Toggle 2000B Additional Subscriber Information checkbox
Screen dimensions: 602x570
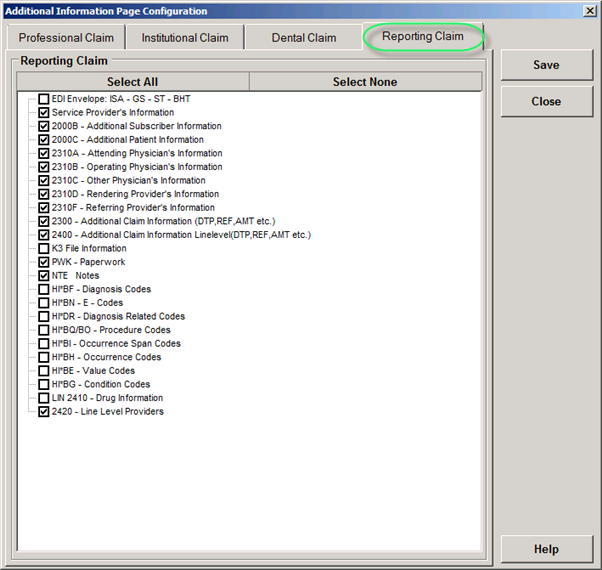point(44,126)
